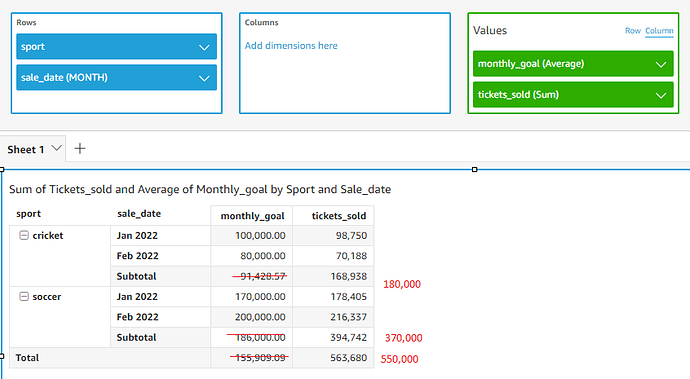Open sale_date (MONTH) field dropdown arrow
The image size is (690, 379).
pos(204,78)
